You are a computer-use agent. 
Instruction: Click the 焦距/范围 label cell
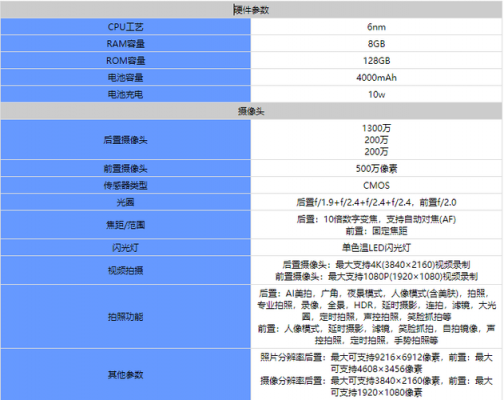pos(126,225)
